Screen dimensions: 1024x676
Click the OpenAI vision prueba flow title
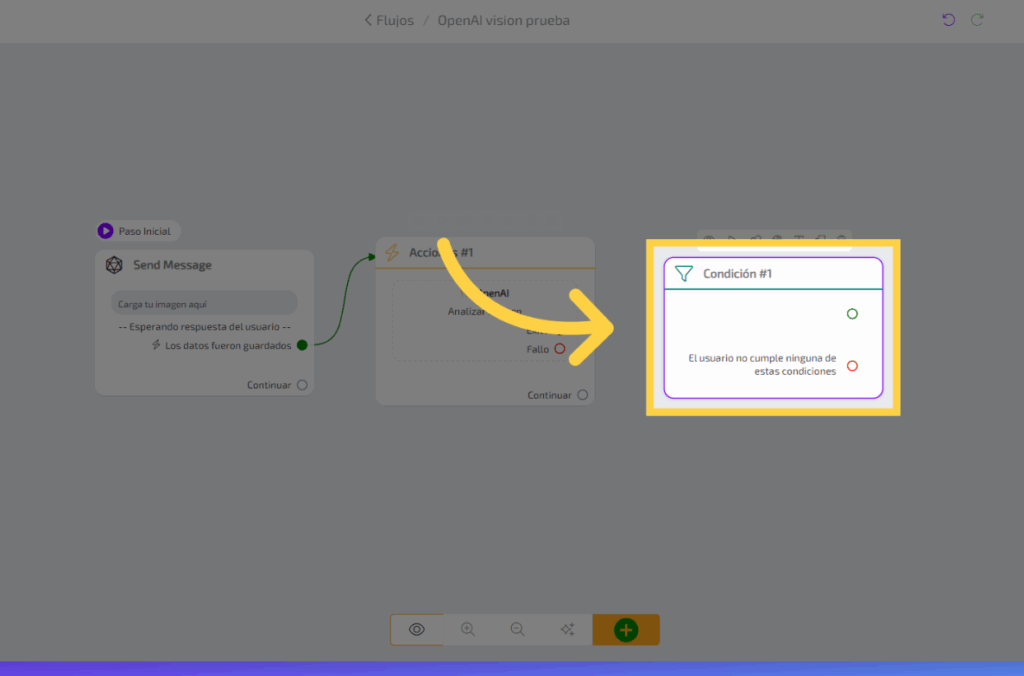(503, 20)
